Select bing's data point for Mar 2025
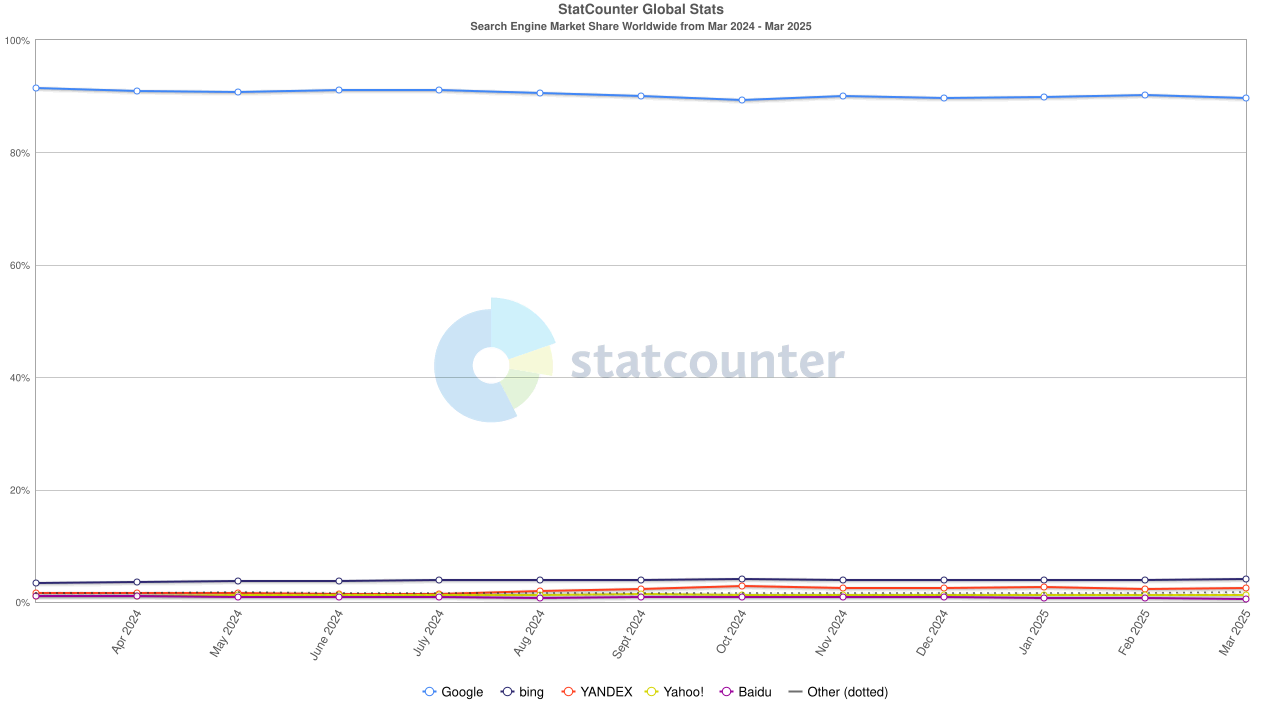This screenshot has width=1280, height=720. click(1245, 579)
